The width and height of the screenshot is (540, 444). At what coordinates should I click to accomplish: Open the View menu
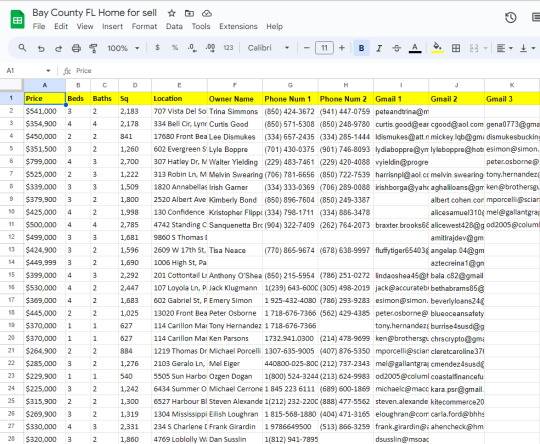pos(85,27)
